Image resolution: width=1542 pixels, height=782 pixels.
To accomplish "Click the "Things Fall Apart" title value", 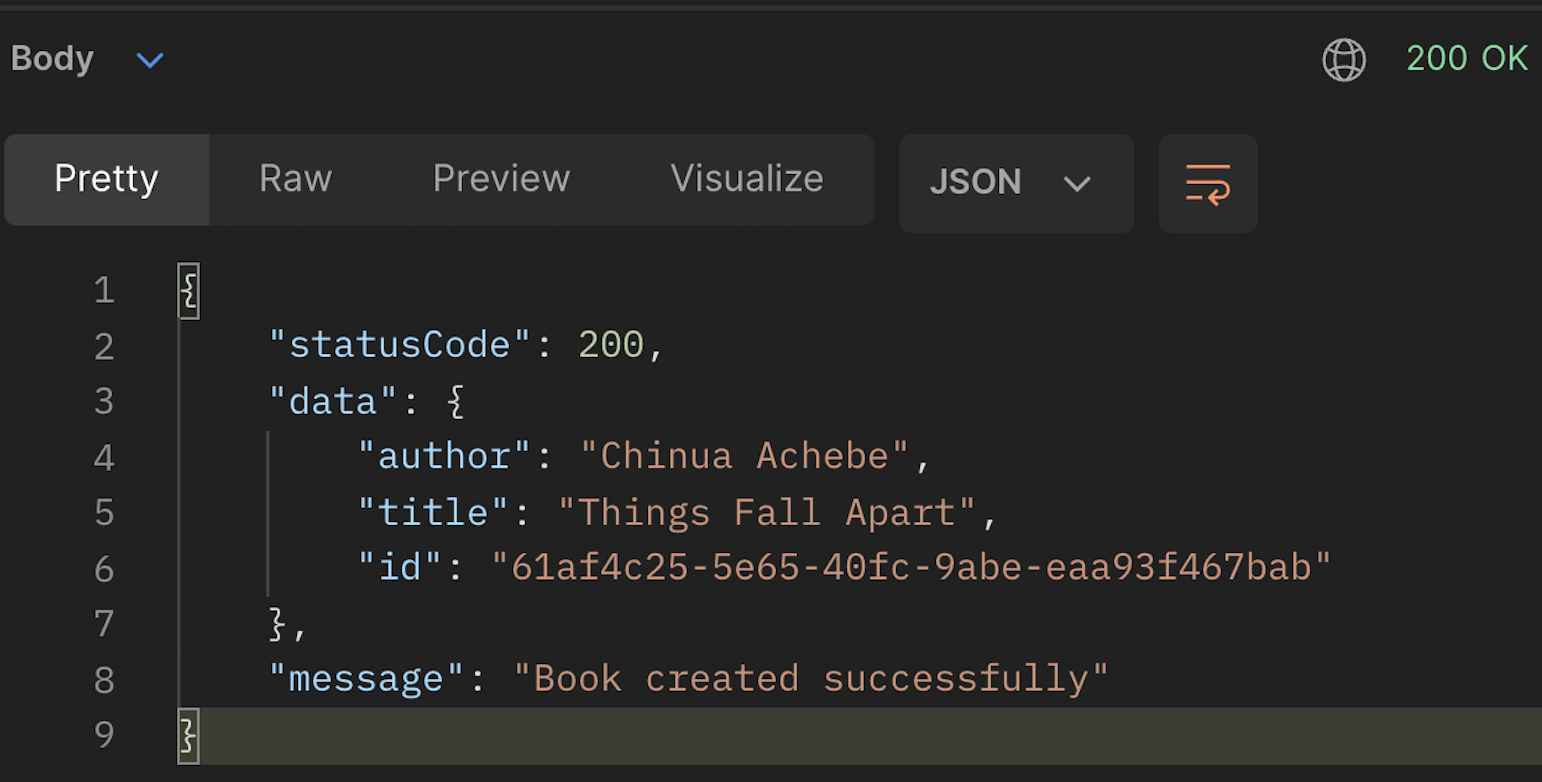I will (767, 513).
